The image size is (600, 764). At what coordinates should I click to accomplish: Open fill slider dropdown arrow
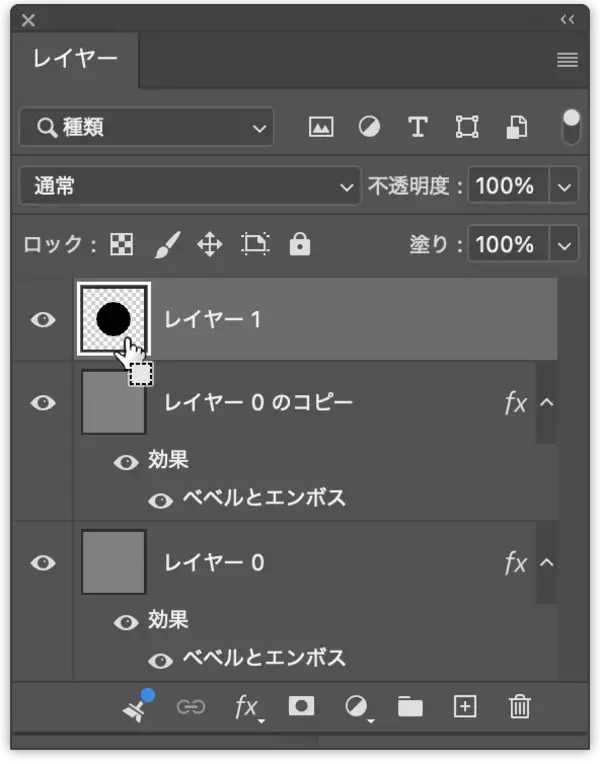click(564, 245)
